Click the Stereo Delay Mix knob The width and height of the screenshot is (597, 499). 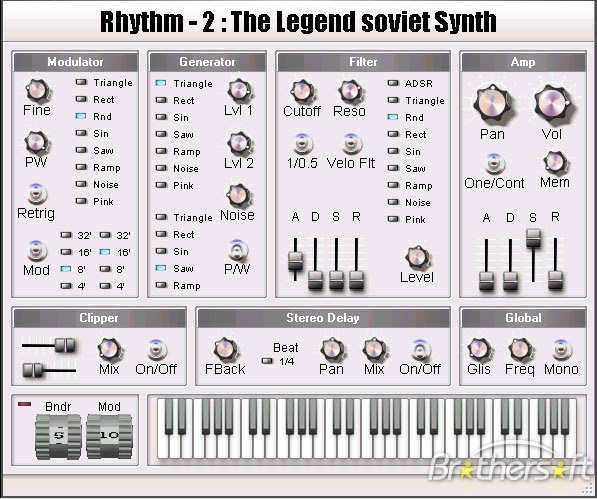374,349
